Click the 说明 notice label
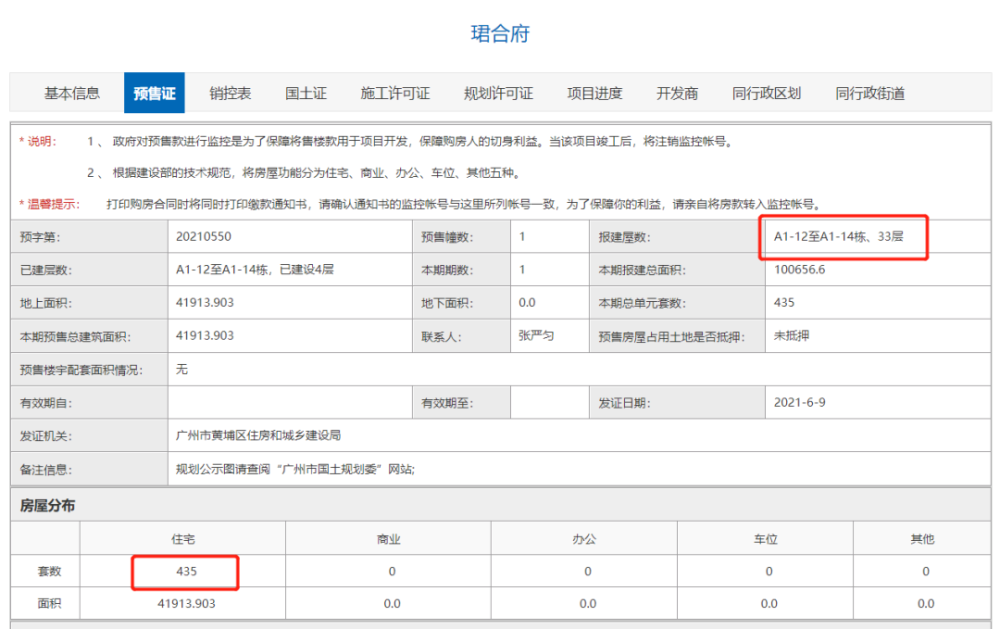The height and width of the screenshot is (629, 1000). coord(38,142)
